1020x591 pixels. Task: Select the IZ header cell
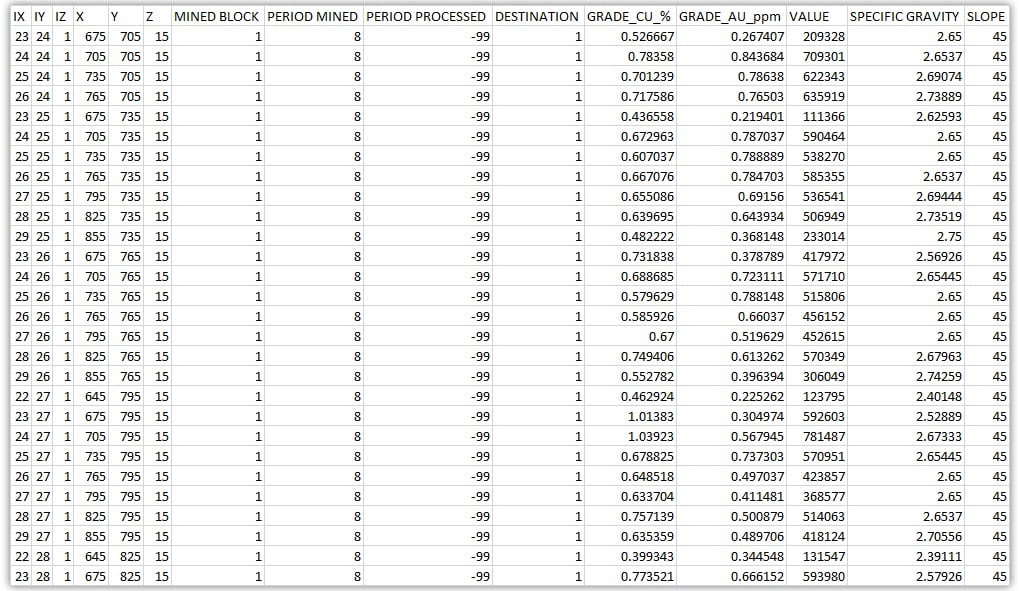[x=62, y=17]
